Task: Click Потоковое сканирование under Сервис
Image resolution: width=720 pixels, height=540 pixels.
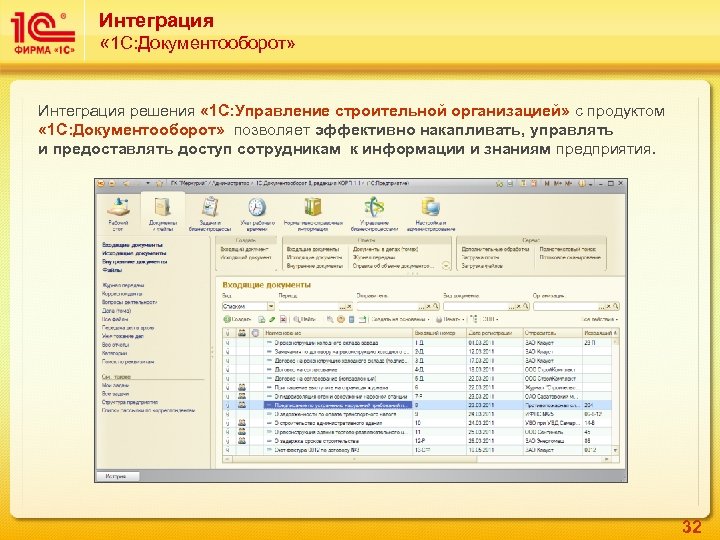Action: point(569,258)
